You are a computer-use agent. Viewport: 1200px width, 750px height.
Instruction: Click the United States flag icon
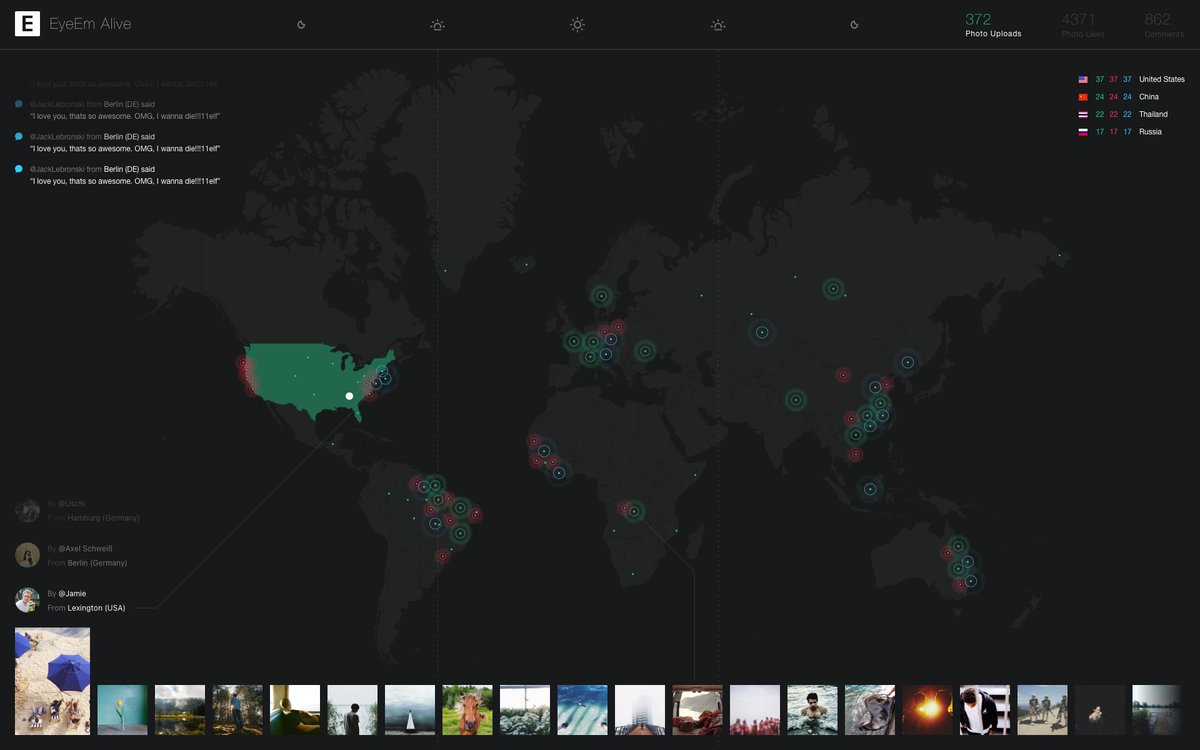coord(1083,79)
